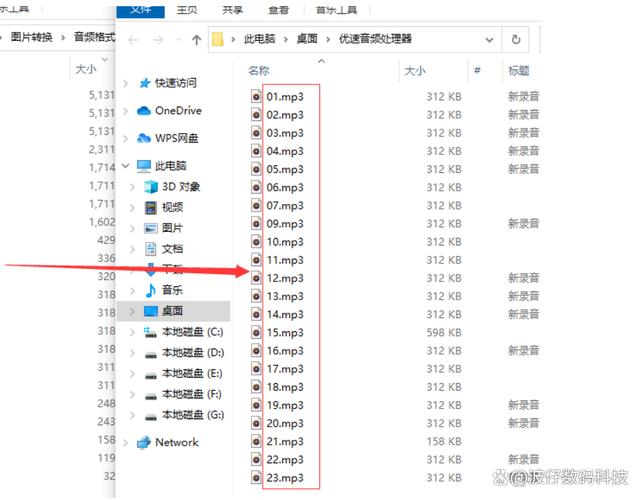641x500 pixels.
Task: Sort files by the 标题 column
Action: [x=518, y=71]
